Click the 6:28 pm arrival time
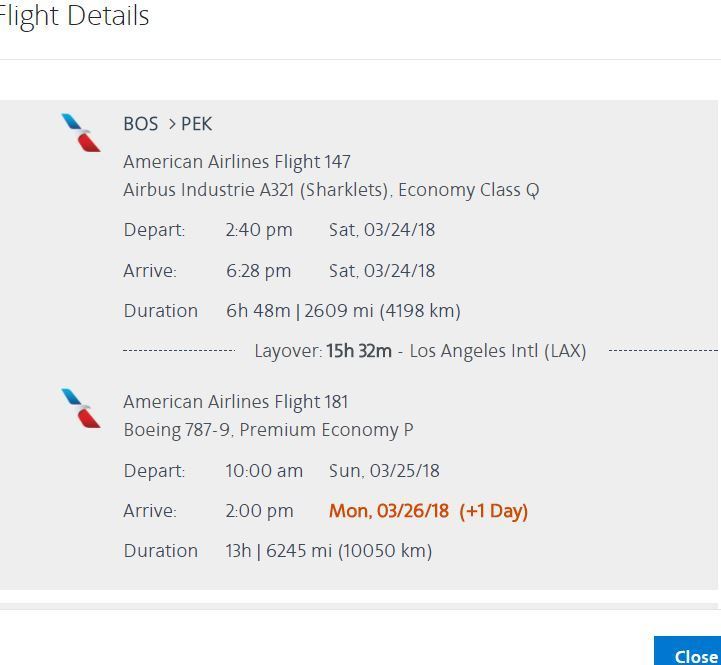The width and height of the screenshot is (721, 665). [x=258, y=271]
